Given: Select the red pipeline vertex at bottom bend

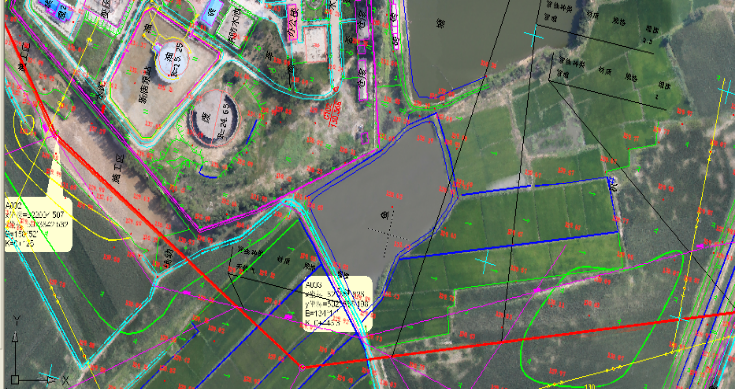Looking at the screenshot, I should [302, 366].
